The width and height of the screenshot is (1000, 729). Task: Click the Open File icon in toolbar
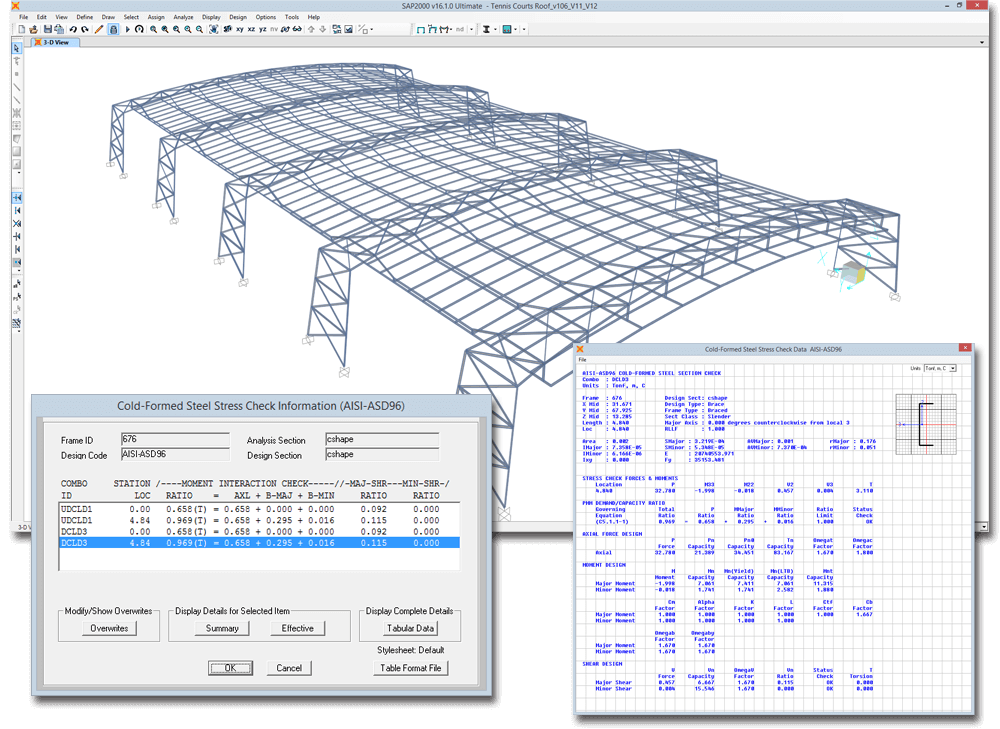coord(33,29)
